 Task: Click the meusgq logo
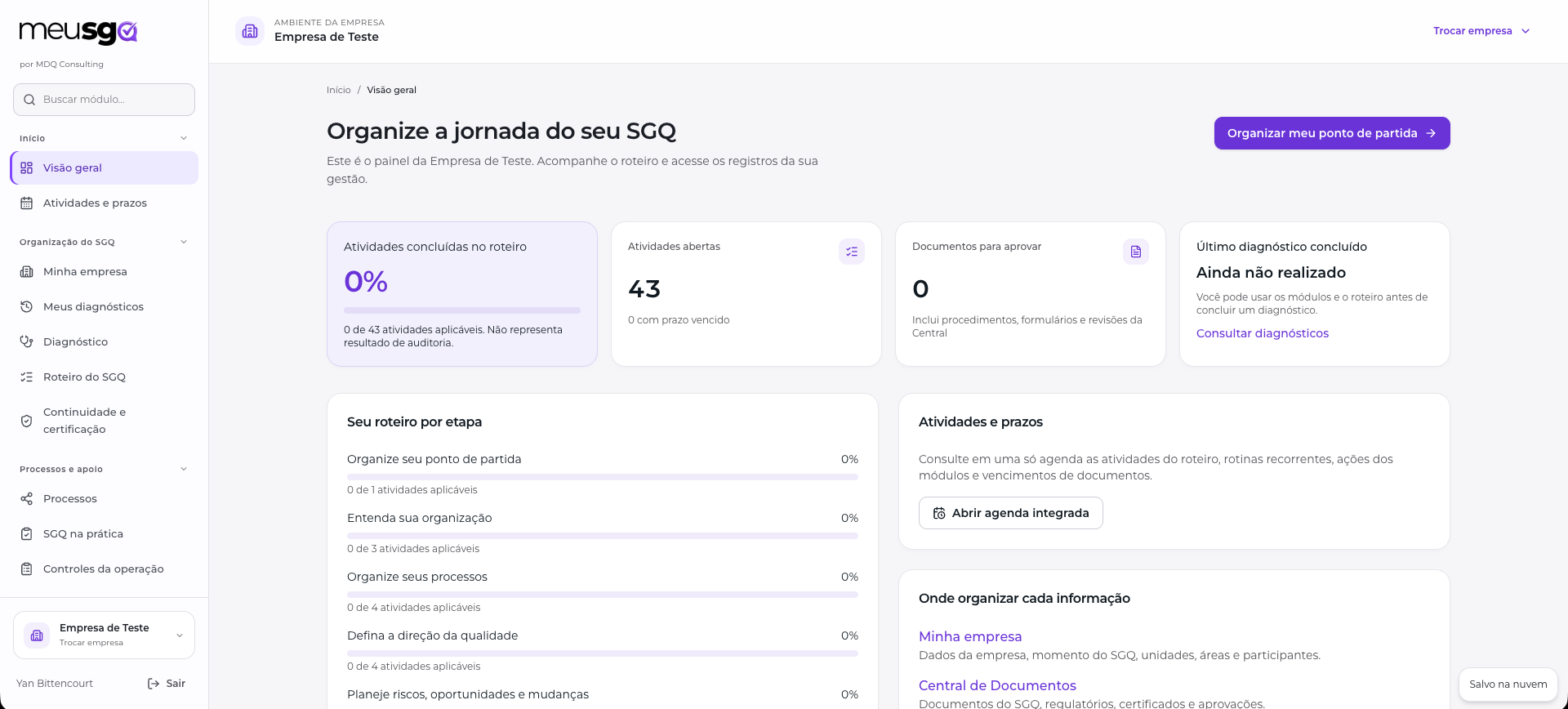tap(78, 31)
